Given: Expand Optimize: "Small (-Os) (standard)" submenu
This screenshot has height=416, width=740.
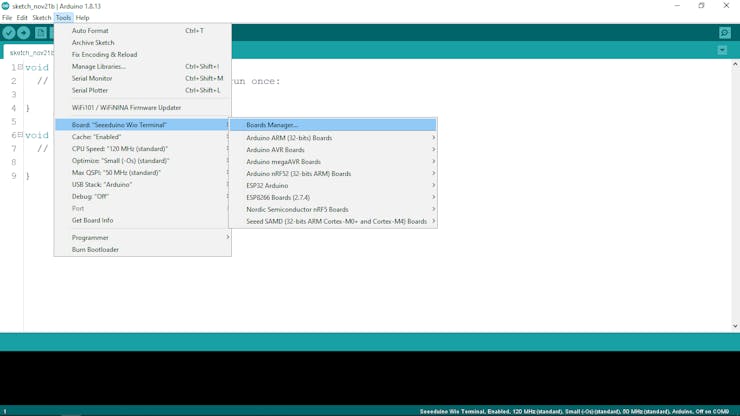Looking at the screenshot, I should pos(143,161).
